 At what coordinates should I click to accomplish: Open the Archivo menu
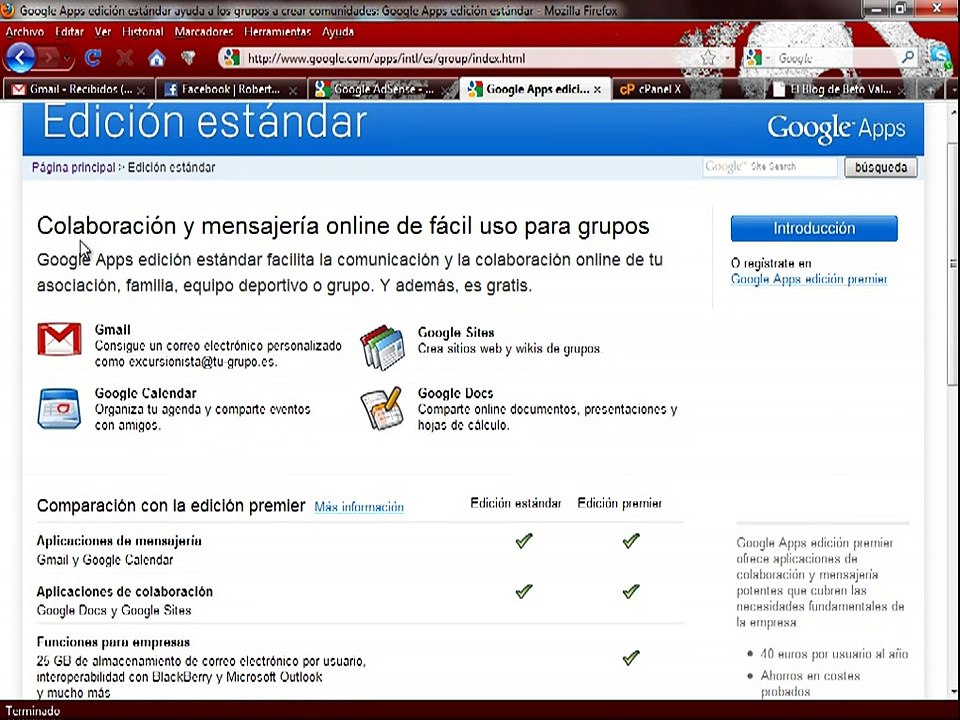pyautogui.click(x=25, y=32)
